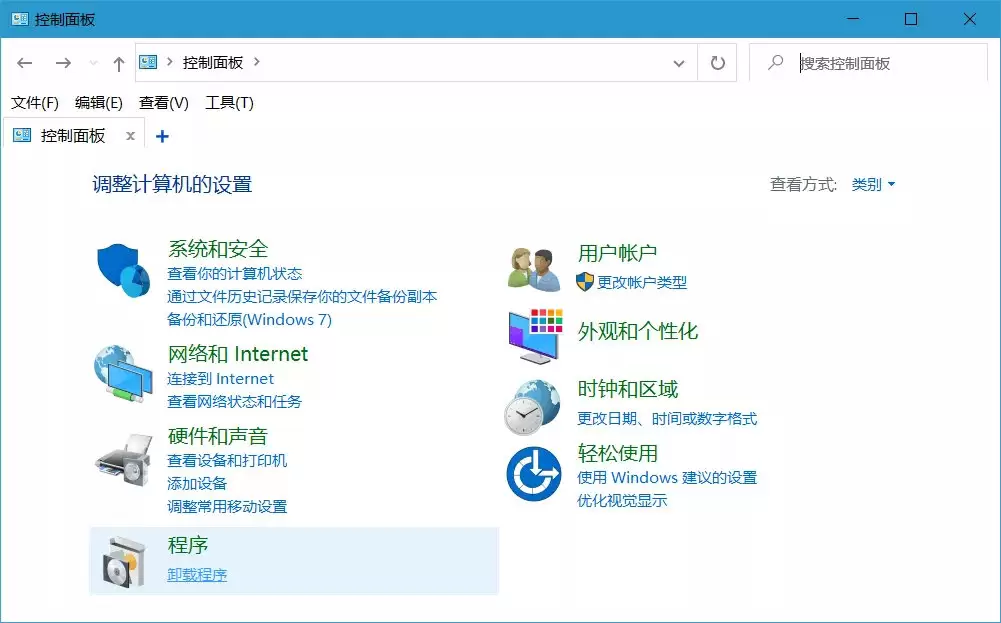Screen dimensions: 1001x623
Task: Click the Appearance and Personalization monitor icon
Action: tap(535, 336)
